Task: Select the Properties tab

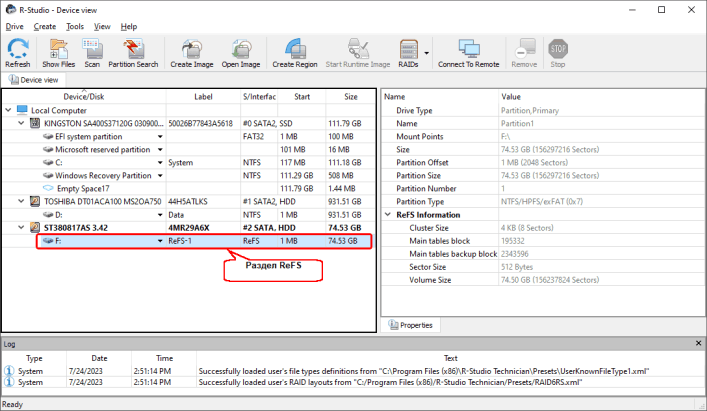Action: [x=411, y=325]
